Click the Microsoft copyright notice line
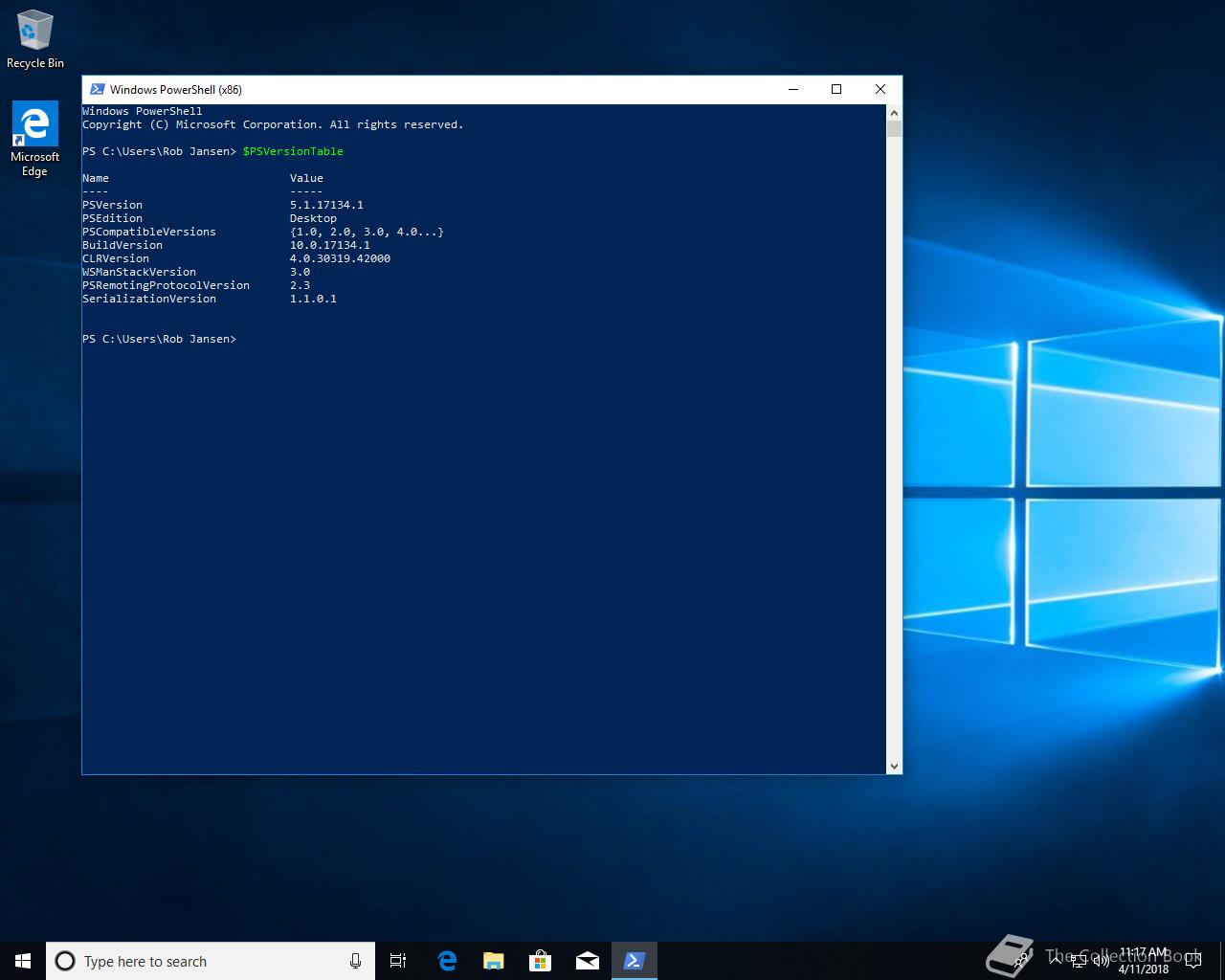Image resolution: width=1225 pixels, height=980 pixels. click(x=273, y=124)
